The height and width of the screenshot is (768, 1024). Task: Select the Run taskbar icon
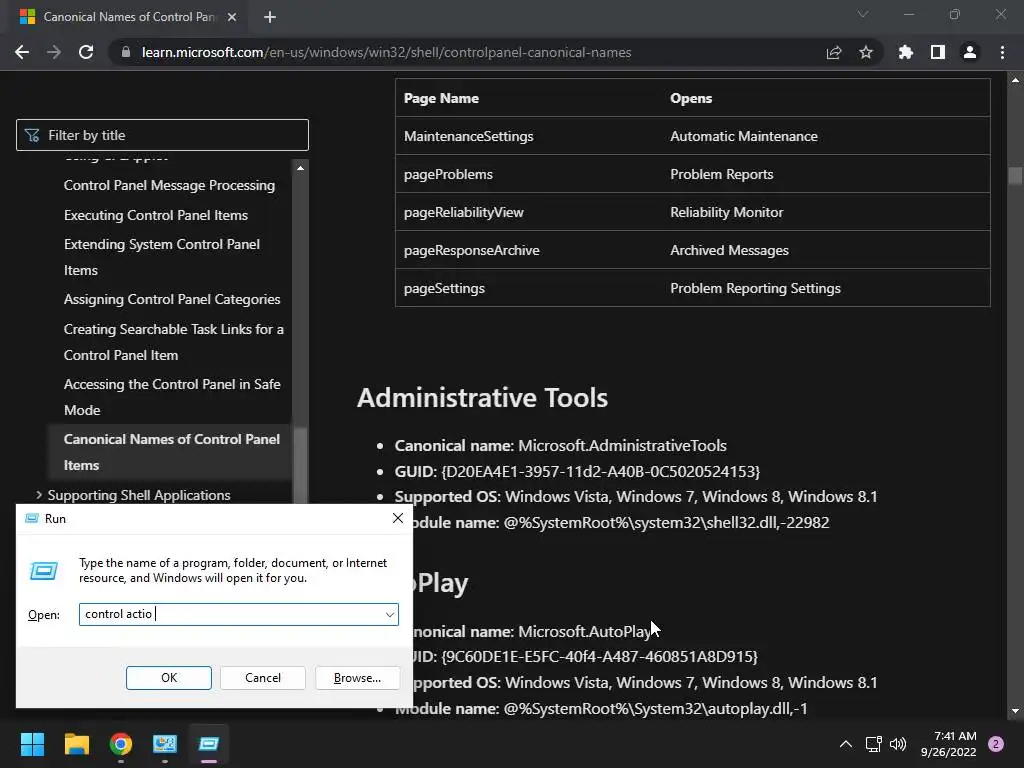(209, 744)
